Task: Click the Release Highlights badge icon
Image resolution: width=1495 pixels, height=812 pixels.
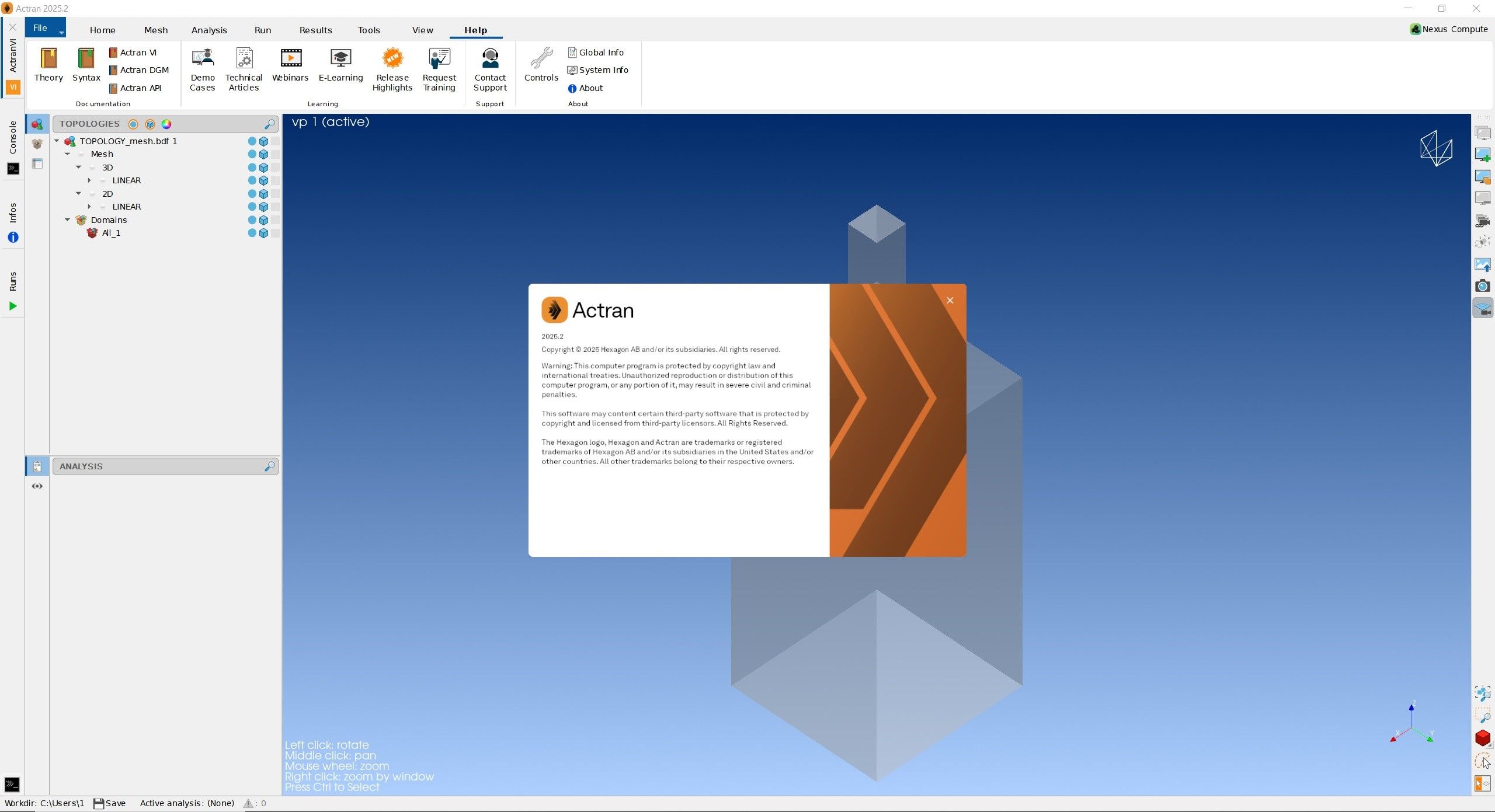Action: [392, 59]
